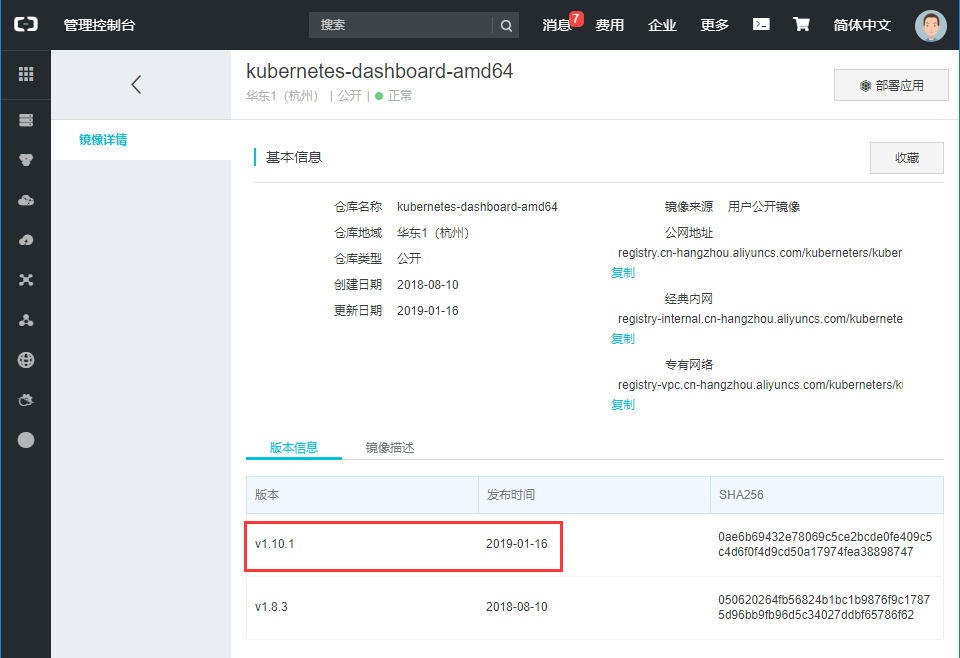Open the 简体中文 language selector
This screenshot has width=960, height=658.
pos(862,25)
